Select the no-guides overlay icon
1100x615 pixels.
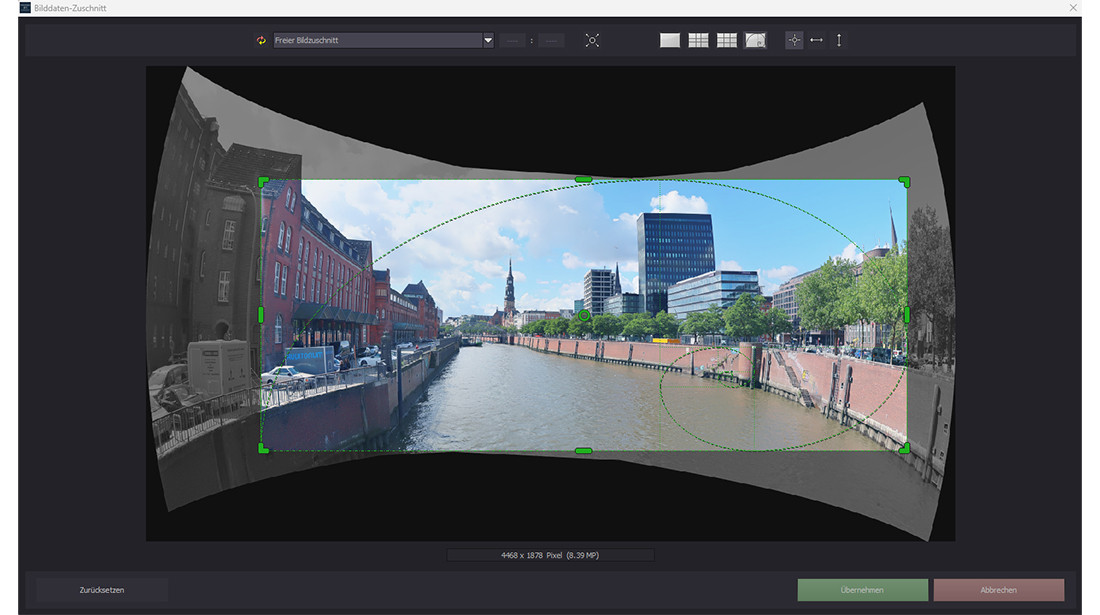[670, 41]
